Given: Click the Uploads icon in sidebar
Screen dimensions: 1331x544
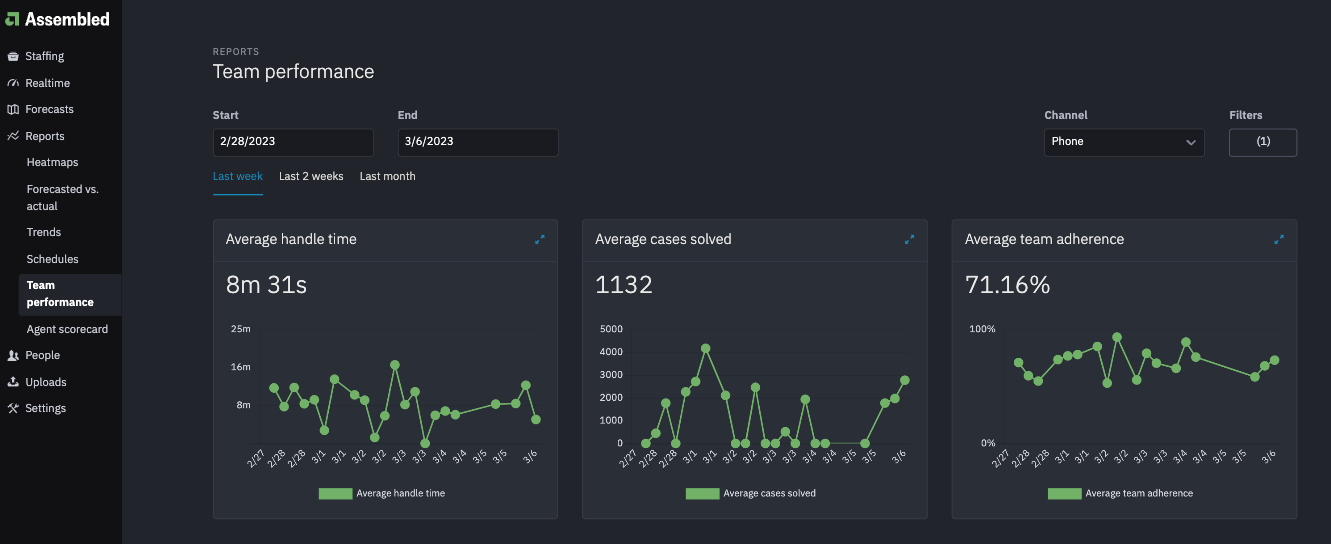Looking at the screenshot, I should coord(13,382).
